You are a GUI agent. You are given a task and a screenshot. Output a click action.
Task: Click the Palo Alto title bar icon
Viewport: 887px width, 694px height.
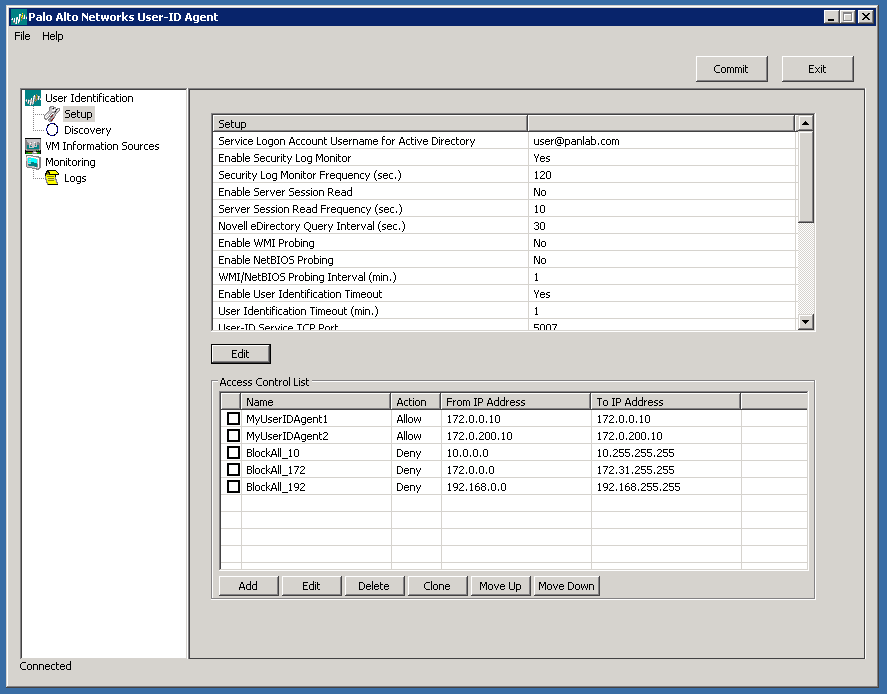click(x=17, y=17)
